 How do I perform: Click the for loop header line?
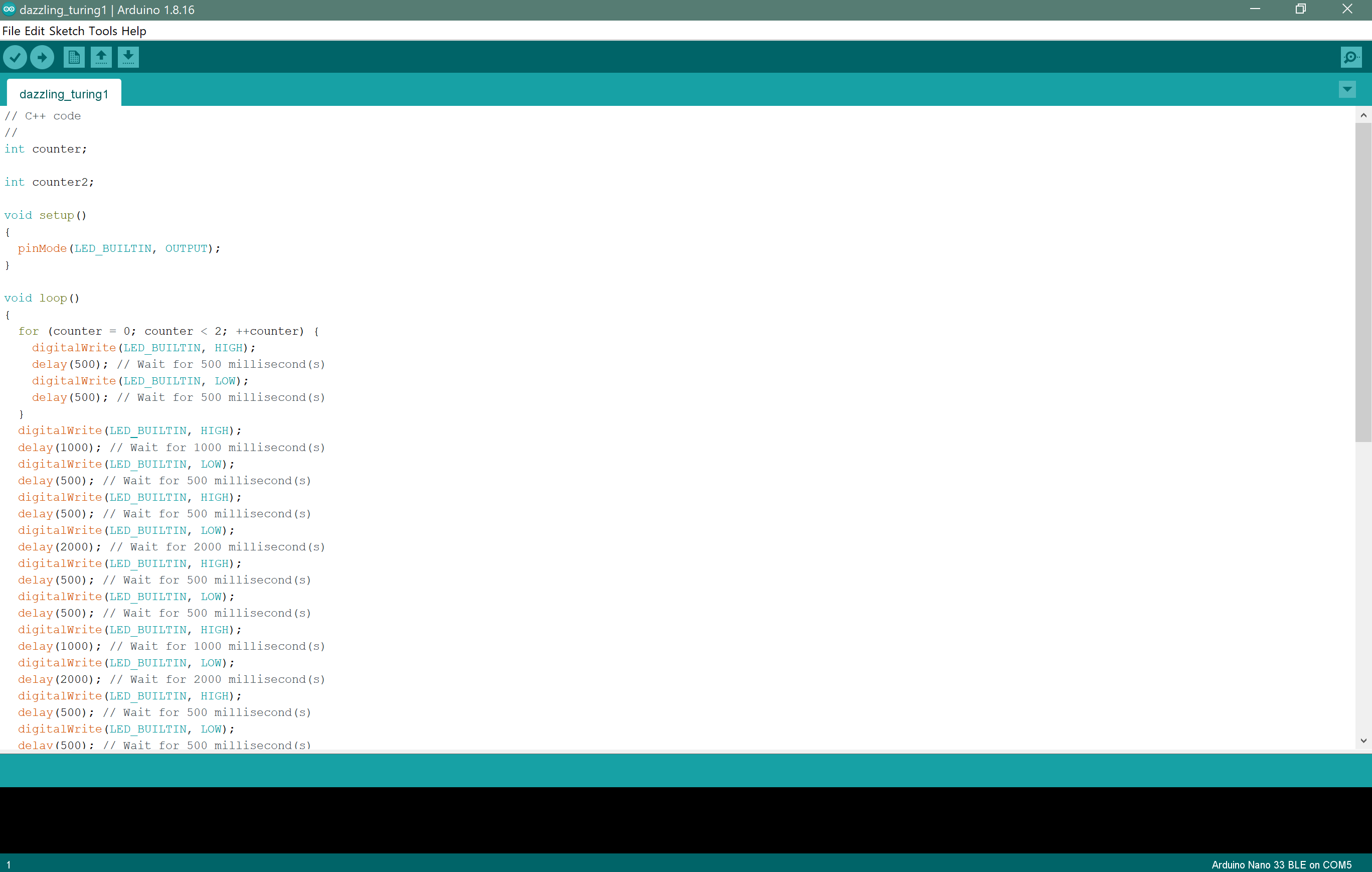tap(168, 331)
